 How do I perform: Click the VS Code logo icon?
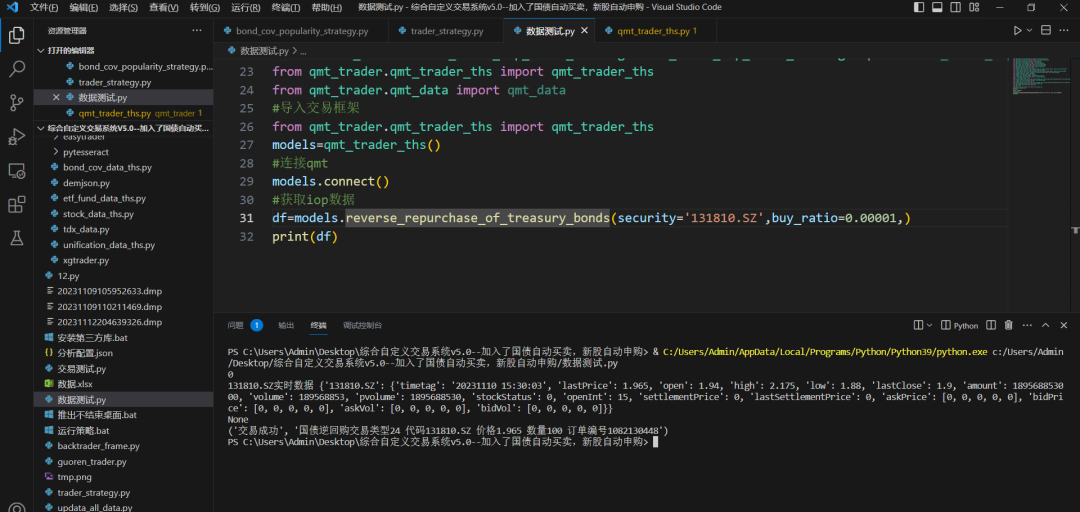tap(12, 8)
